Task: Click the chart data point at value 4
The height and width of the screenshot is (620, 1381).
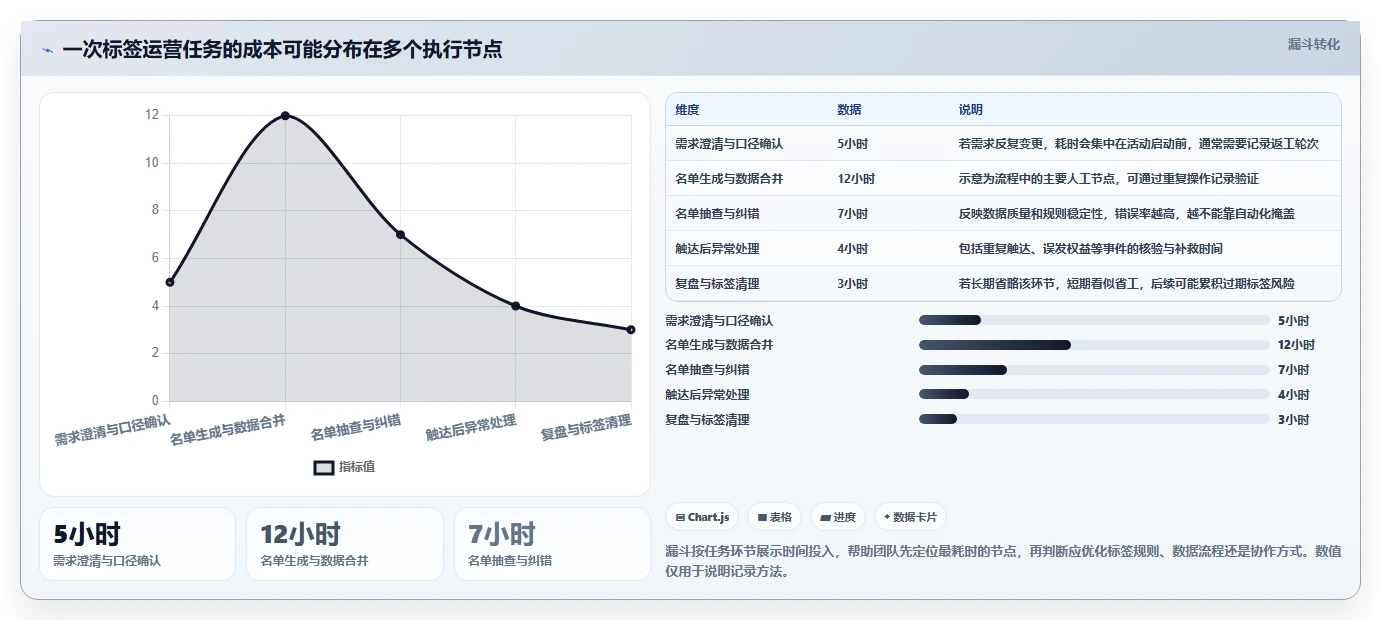Action: pos(516,306)
